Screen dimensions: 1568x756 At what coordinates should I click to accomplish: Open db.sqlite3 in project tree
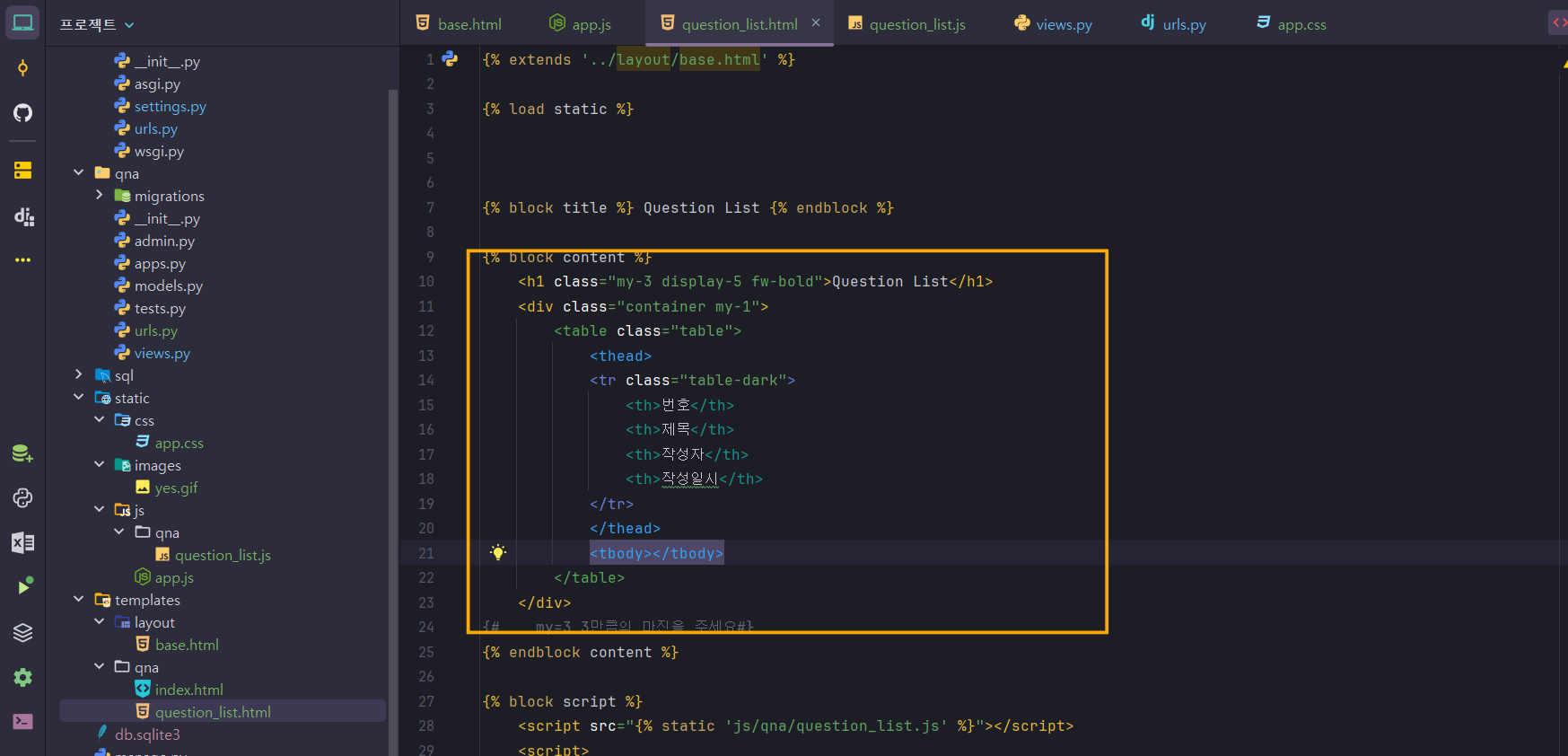[147, 734]
